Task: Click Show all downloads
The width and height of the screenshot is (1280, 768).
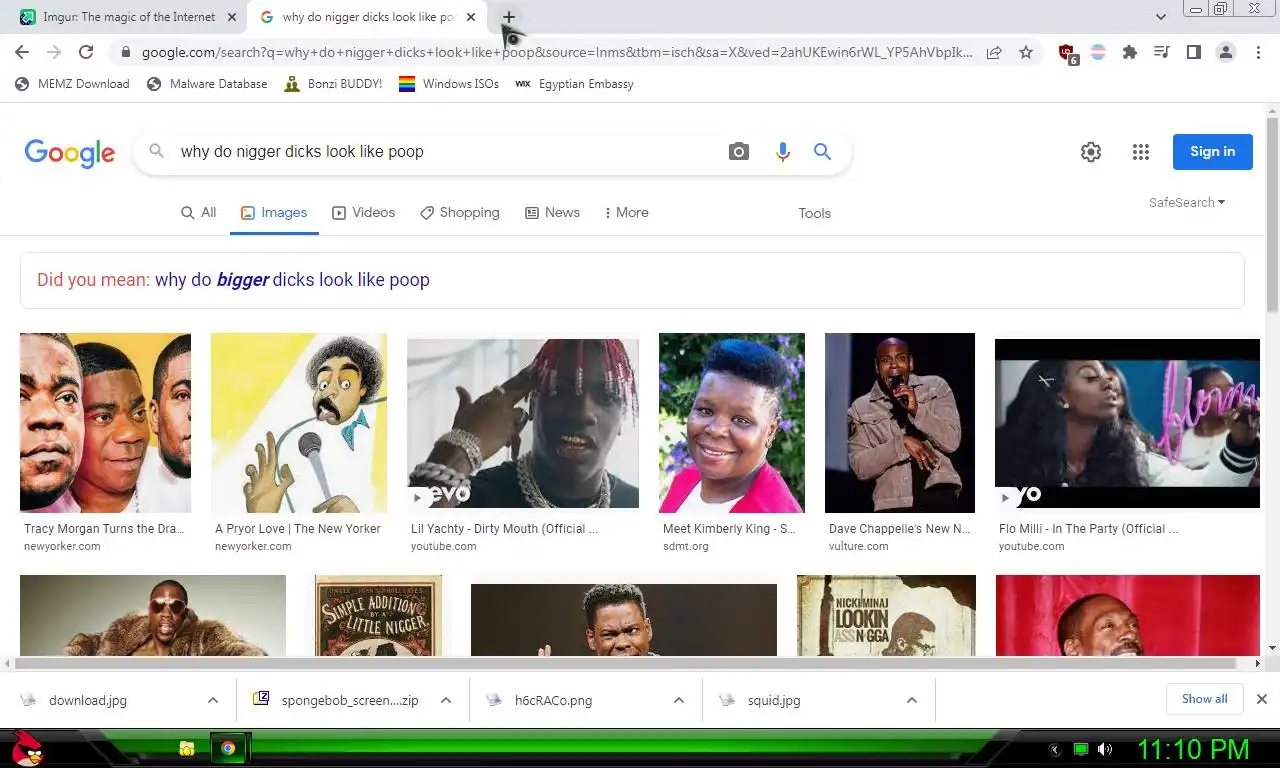Action: [1205, 699]
